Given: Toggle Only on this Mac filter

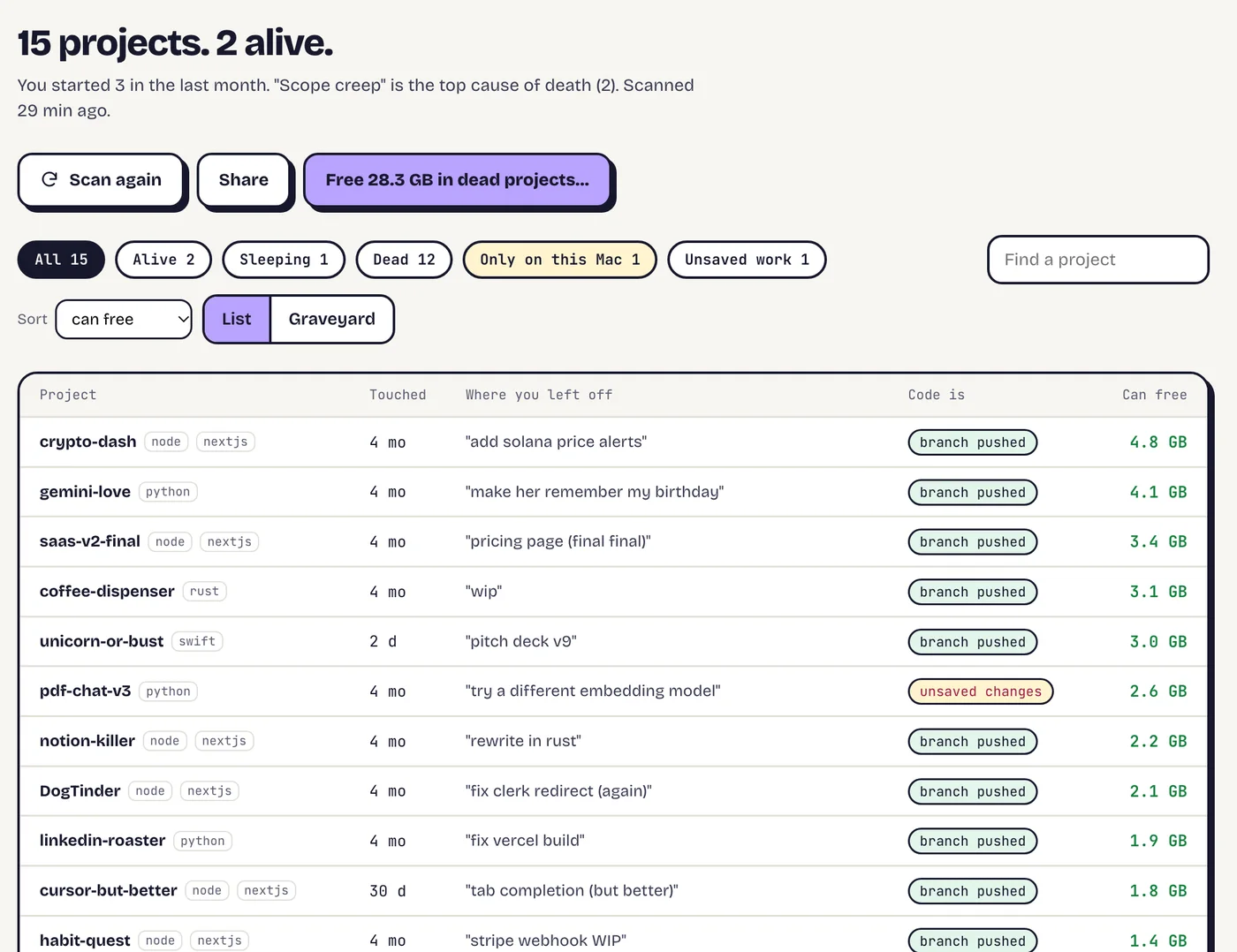Looking at the screenshot, I should [560, 260].
